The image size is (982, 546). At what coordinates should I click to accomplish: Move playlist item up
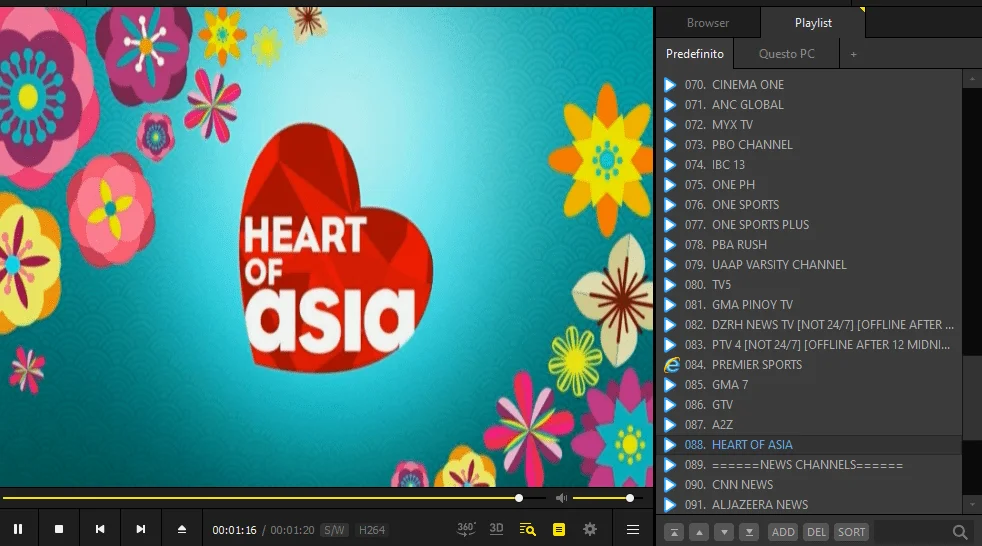coord(699,532)
